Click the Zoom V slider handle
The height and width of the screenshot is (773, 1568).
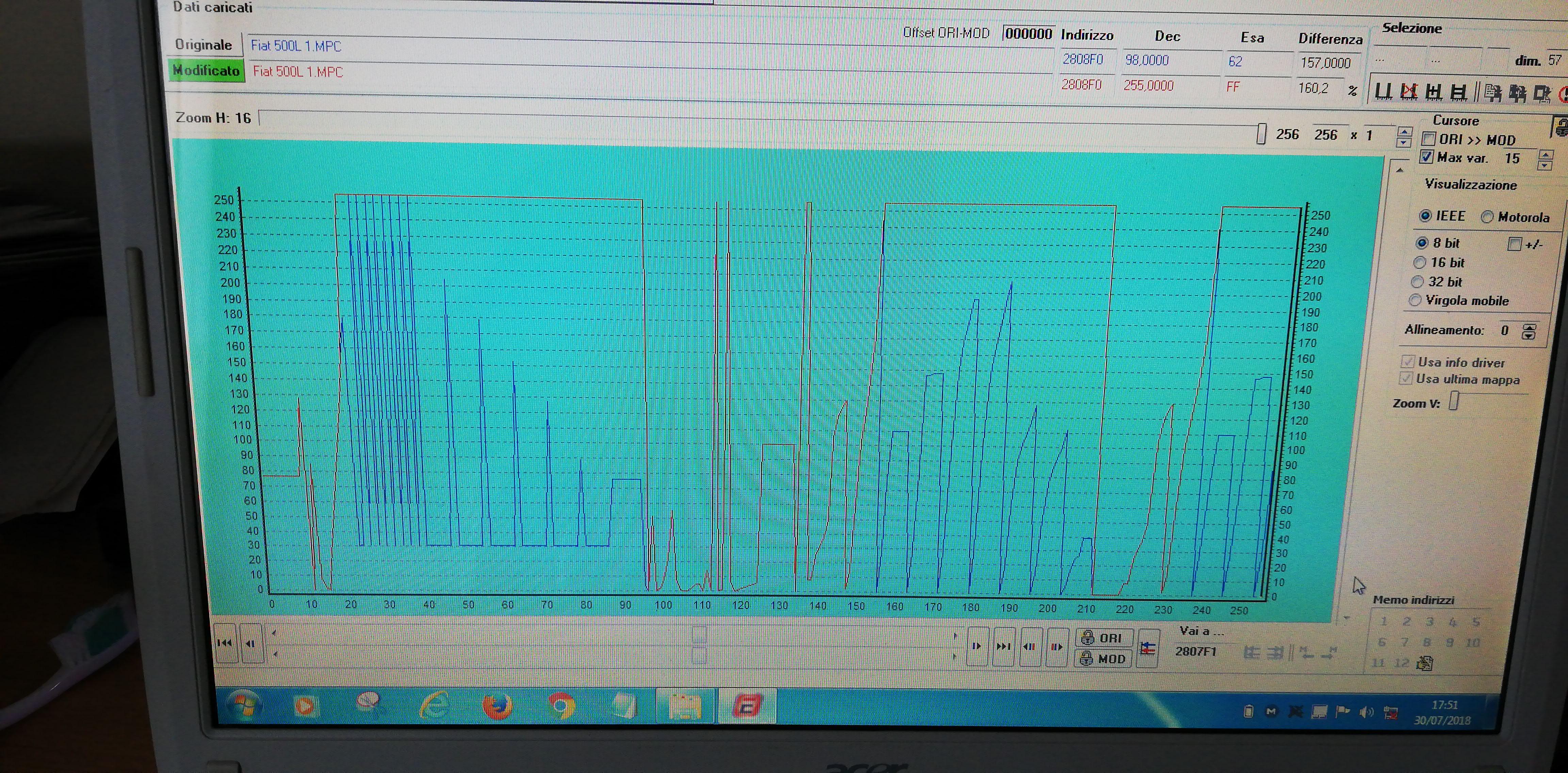pos(1454,400)
